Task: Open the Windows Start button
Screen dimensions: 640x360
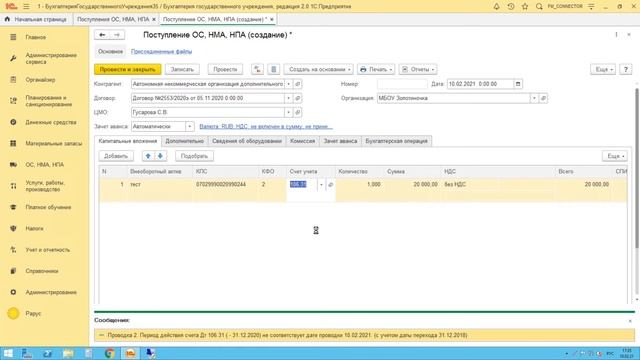Action: click(8, 353)
